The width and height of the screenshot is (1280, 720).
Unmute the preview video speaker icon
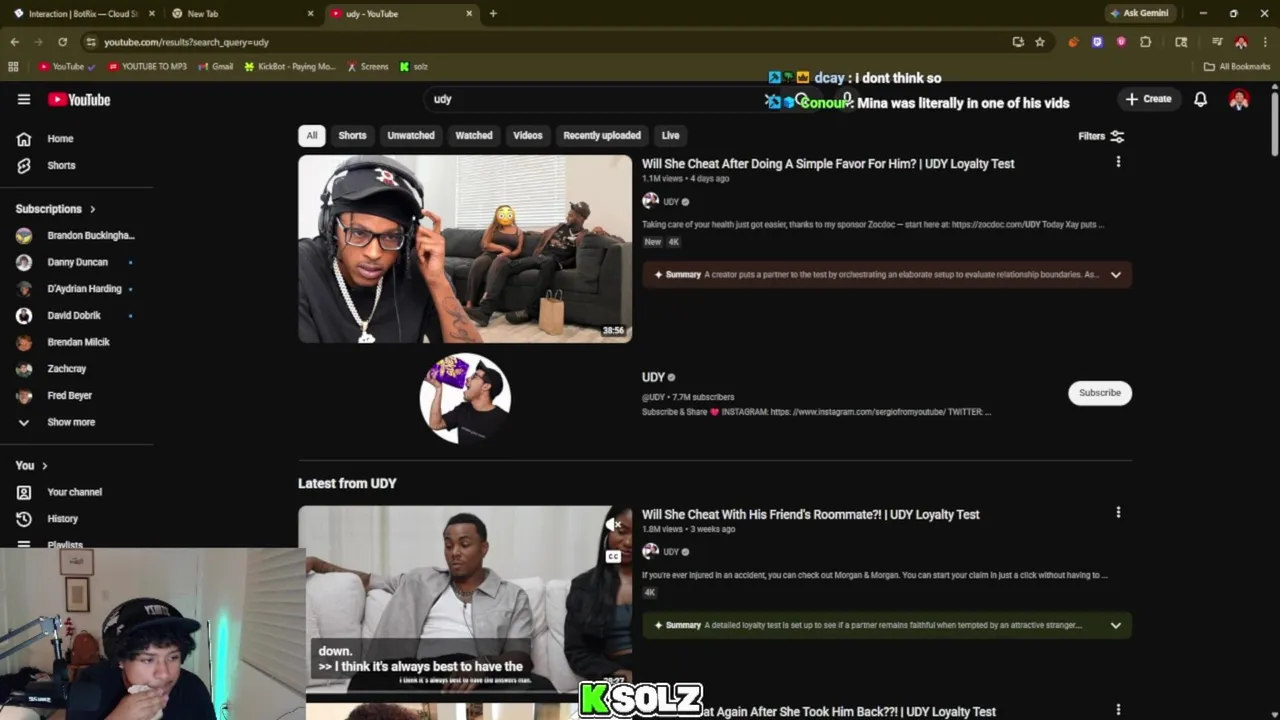click(x=613, y=525)
